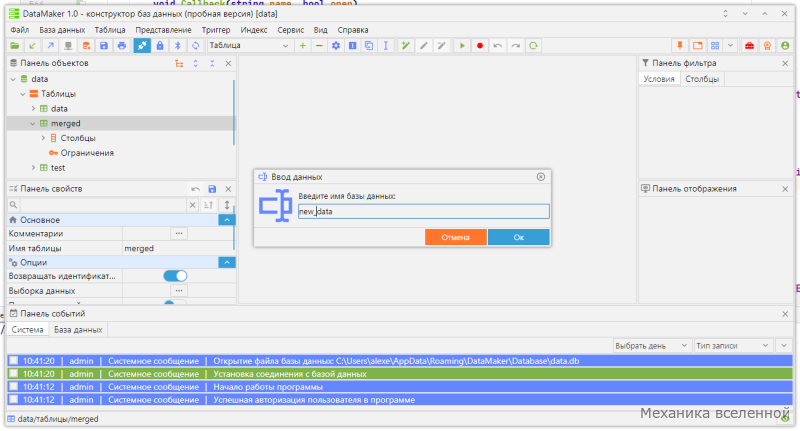The height and width of the screenshot is (431, 800).
Task: Open the 'Файл' menu
Action: (20, 30)
